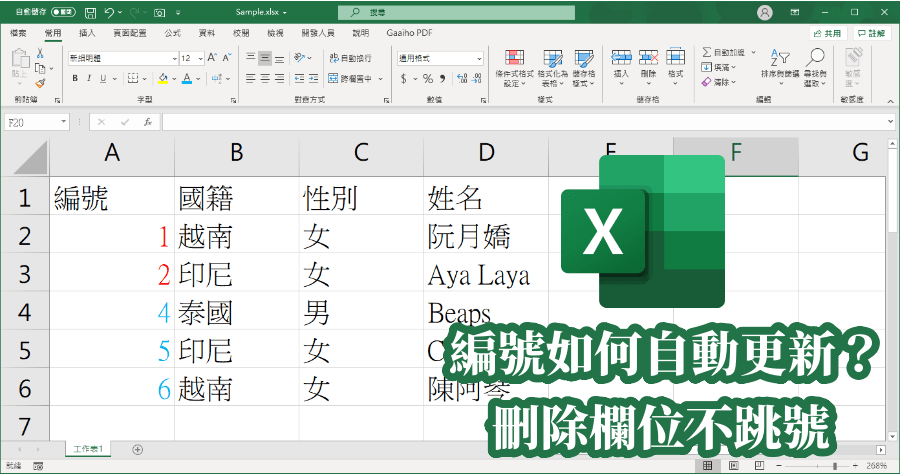This screenshot has height=474, width=900.
Task: Click the Save icon in title bar
Action: [90, 12]
